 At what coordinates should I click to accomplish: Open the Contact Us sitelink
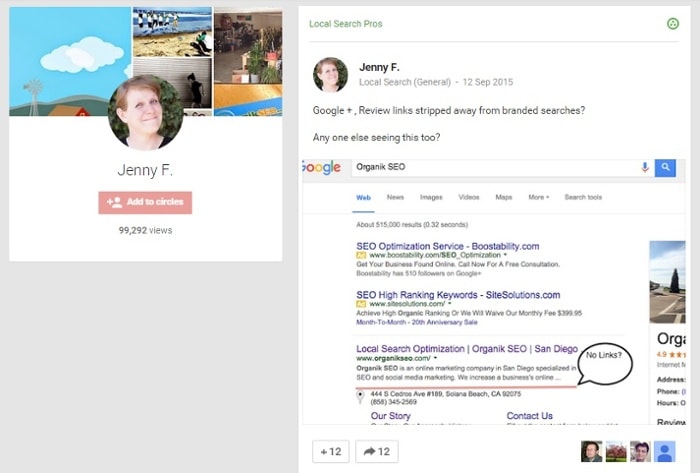529,416
